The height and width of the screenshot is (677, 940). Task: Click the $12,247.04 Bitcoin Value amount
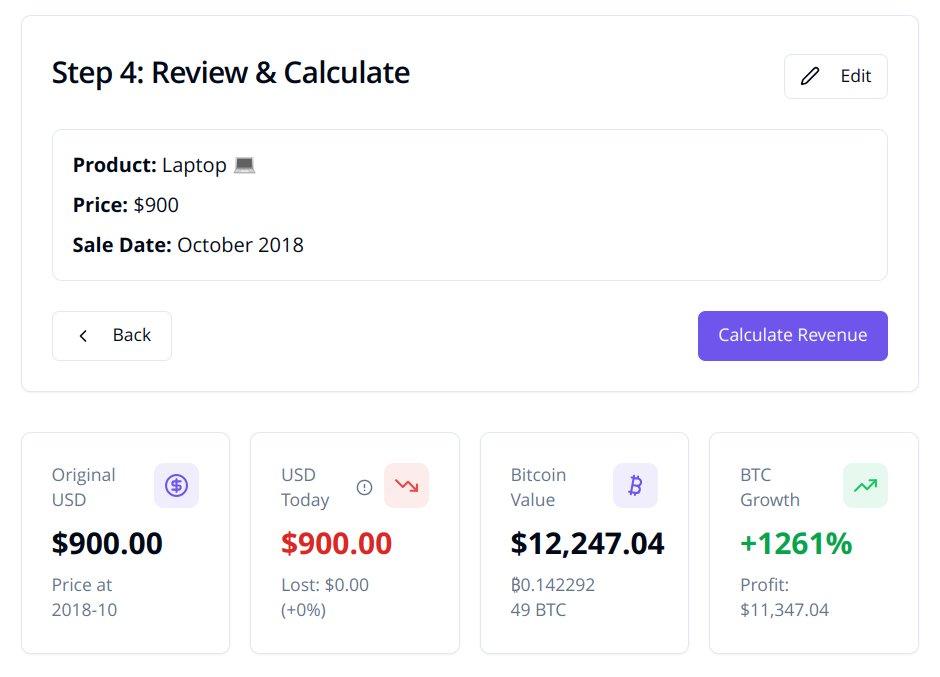pyautogui.click(x=587, y=543)
